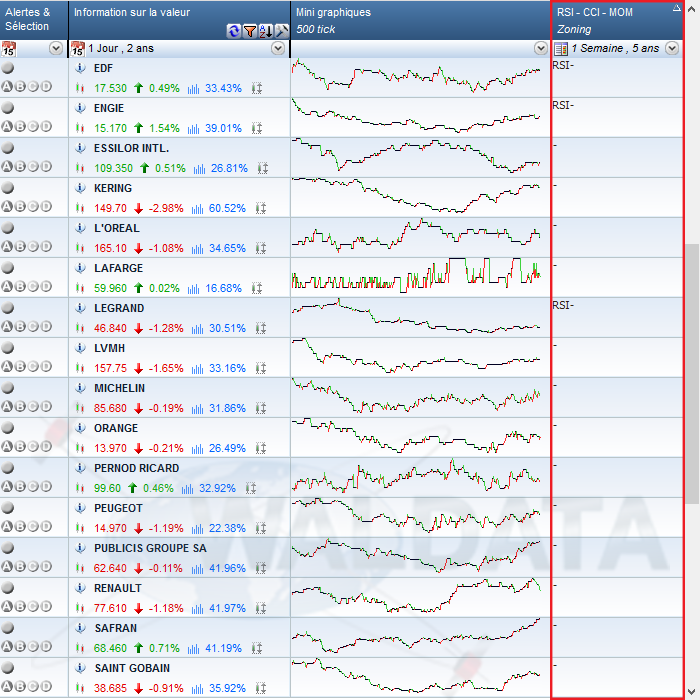The image size is (700, 700).
Task: Click the A-Z sort icon
Action: (x=266, y=31)
